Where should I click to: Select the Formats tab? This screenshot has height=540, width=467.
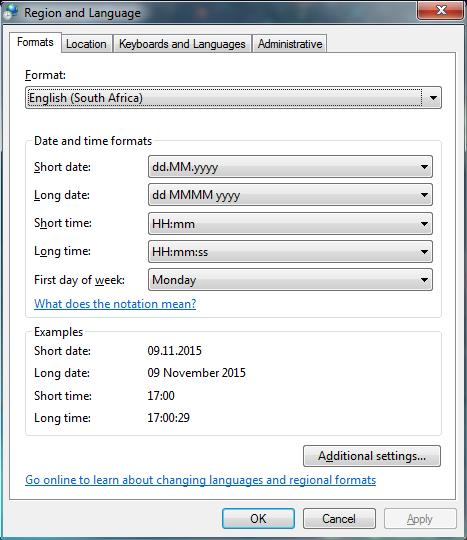point(35,42)
